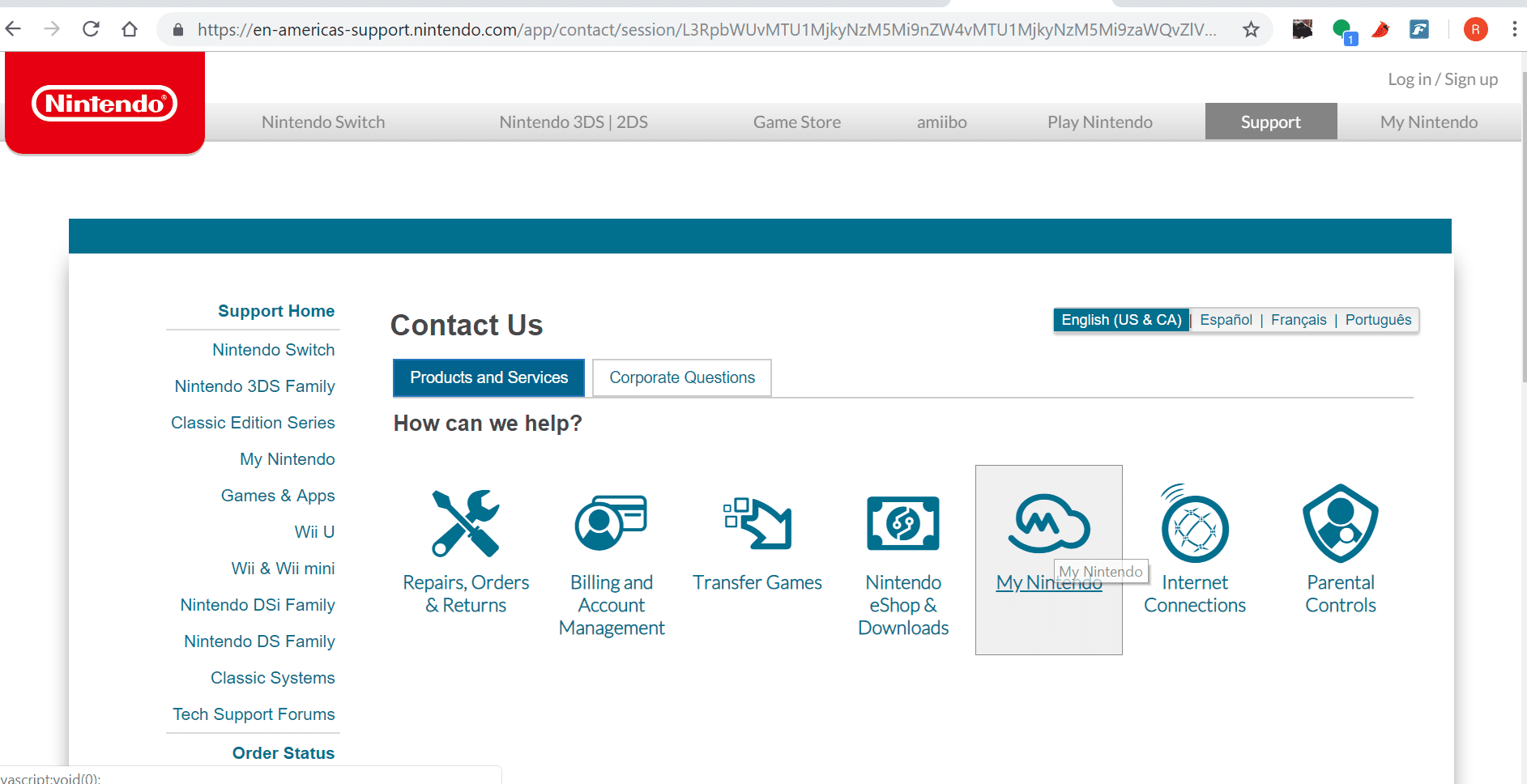Reload the page with the refresh icon
This screenshot has width=1527, height=784.
click(x=91, y=29)
